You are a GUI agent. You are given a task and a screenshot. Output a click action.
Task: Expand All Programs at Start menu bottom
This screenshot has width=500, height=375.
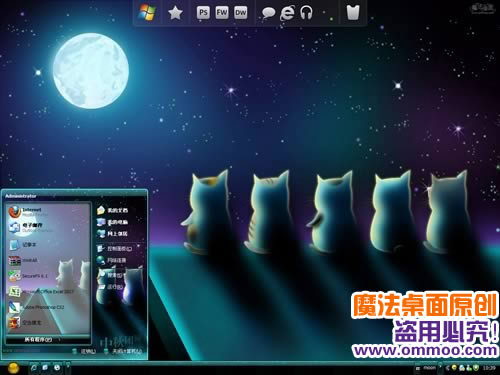point(42,340)
